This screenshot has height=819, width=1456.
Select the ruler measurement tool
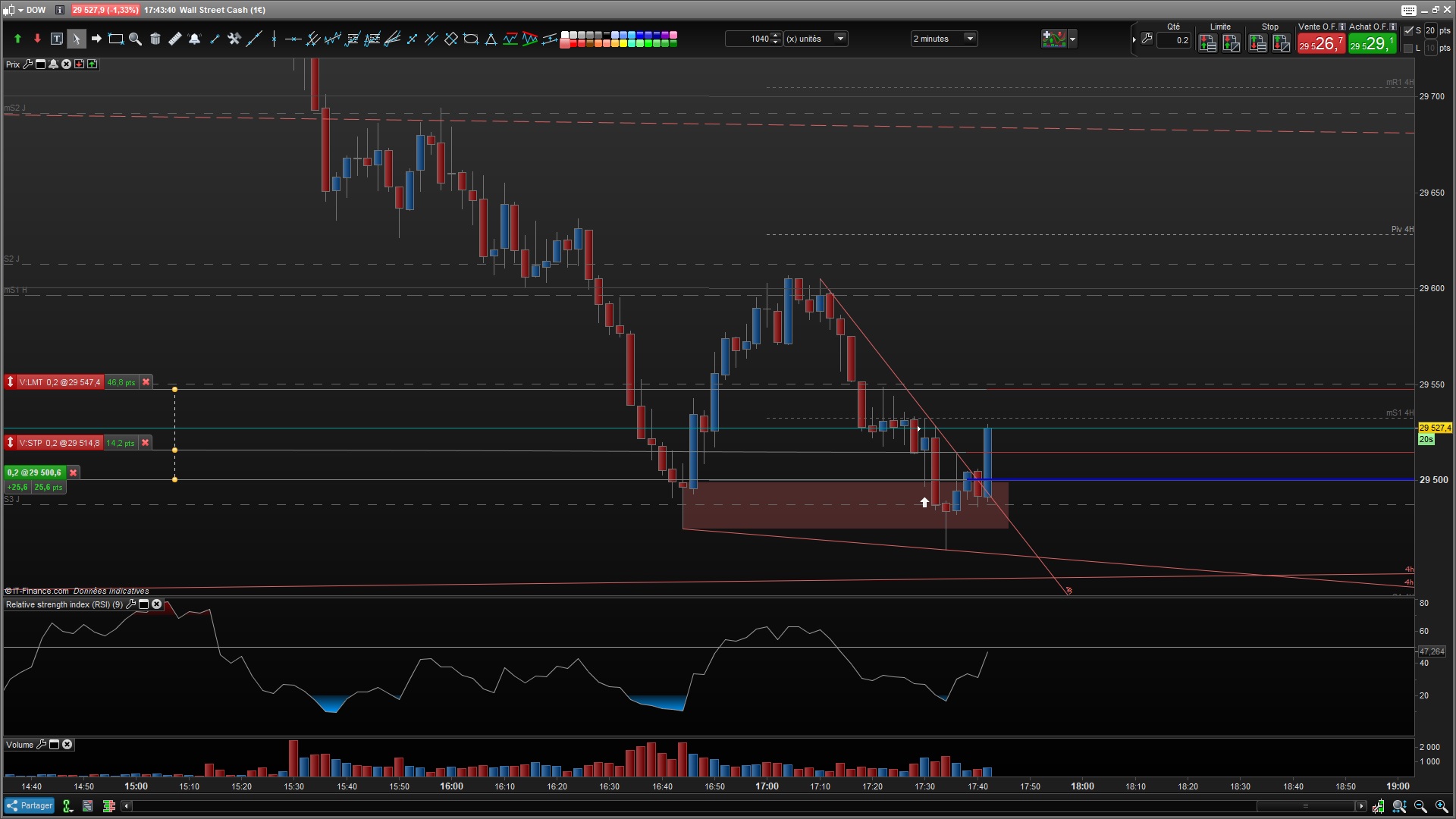click(174, 39)
